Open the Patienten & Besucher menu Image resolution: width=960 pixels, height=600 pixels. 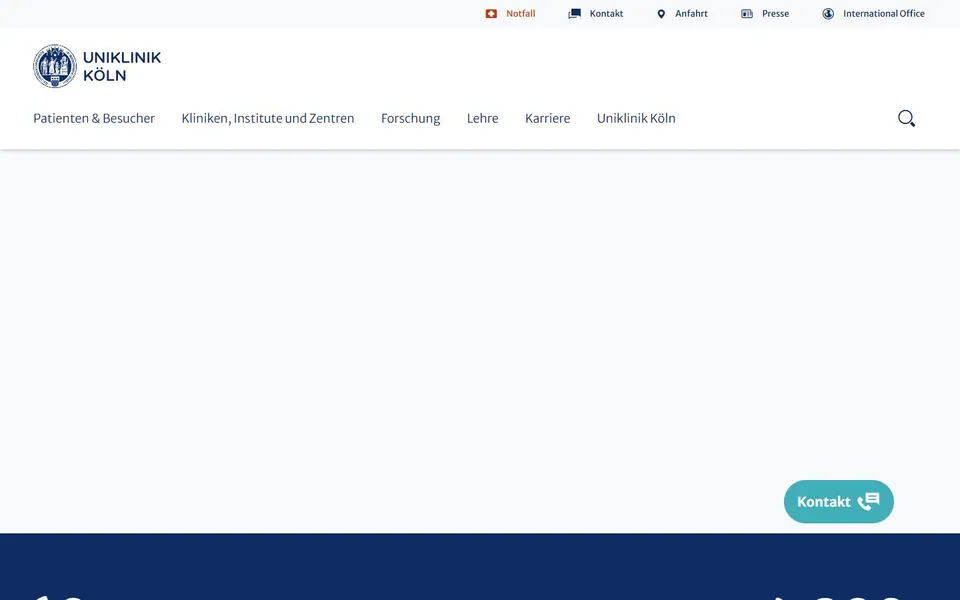click(x=94, y=118)
